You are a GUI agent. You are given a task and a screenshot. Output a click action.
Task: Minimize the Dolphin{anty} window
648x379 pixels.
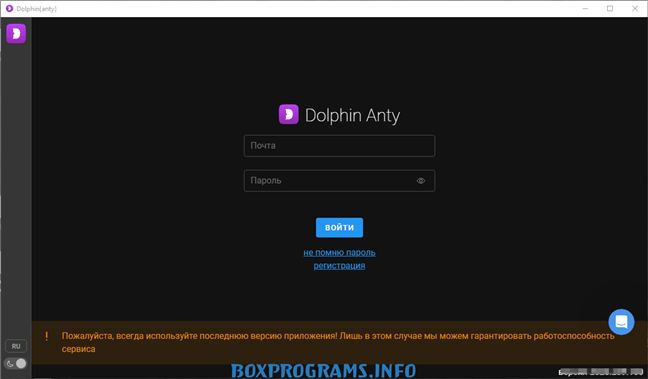(585, 8)
